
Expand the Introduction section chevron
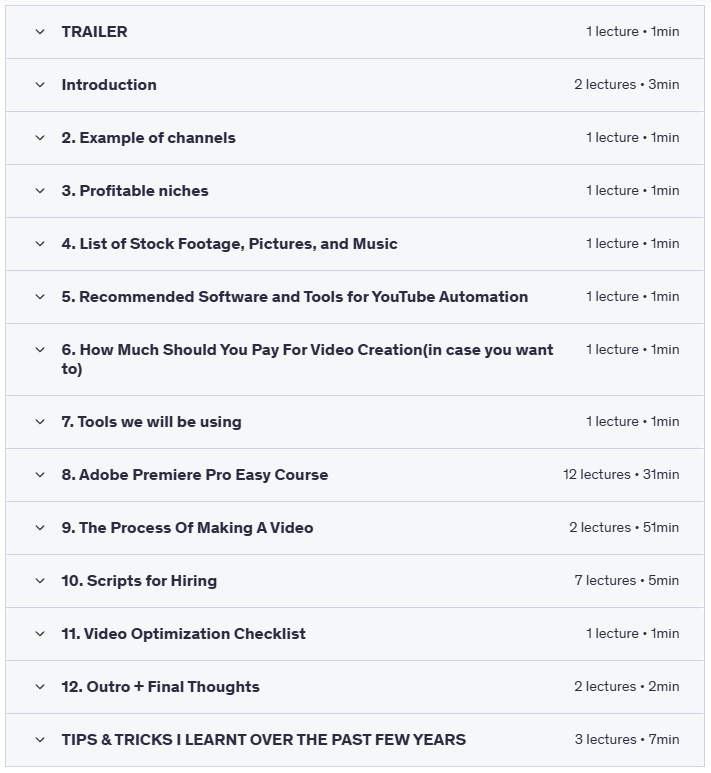coord(40,85)
